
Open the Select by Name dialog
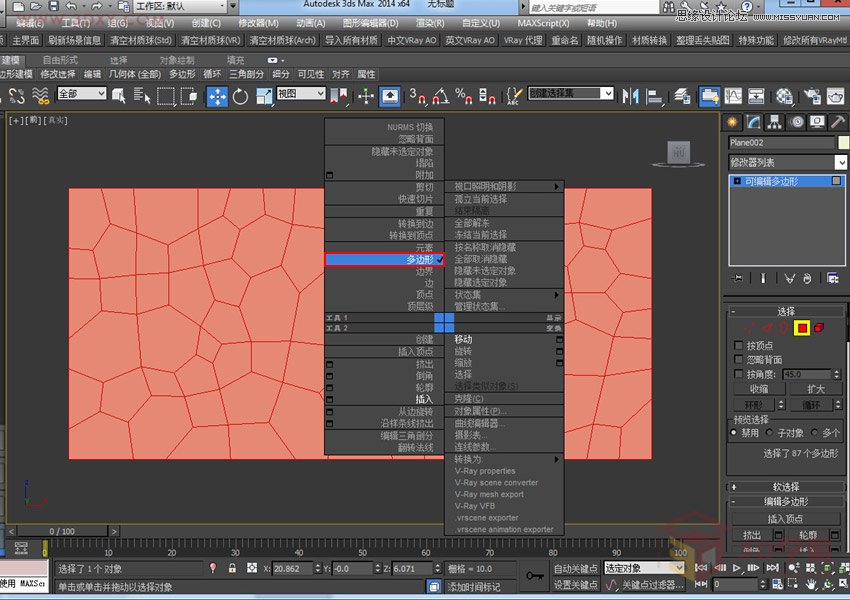(x=141, y=97)
